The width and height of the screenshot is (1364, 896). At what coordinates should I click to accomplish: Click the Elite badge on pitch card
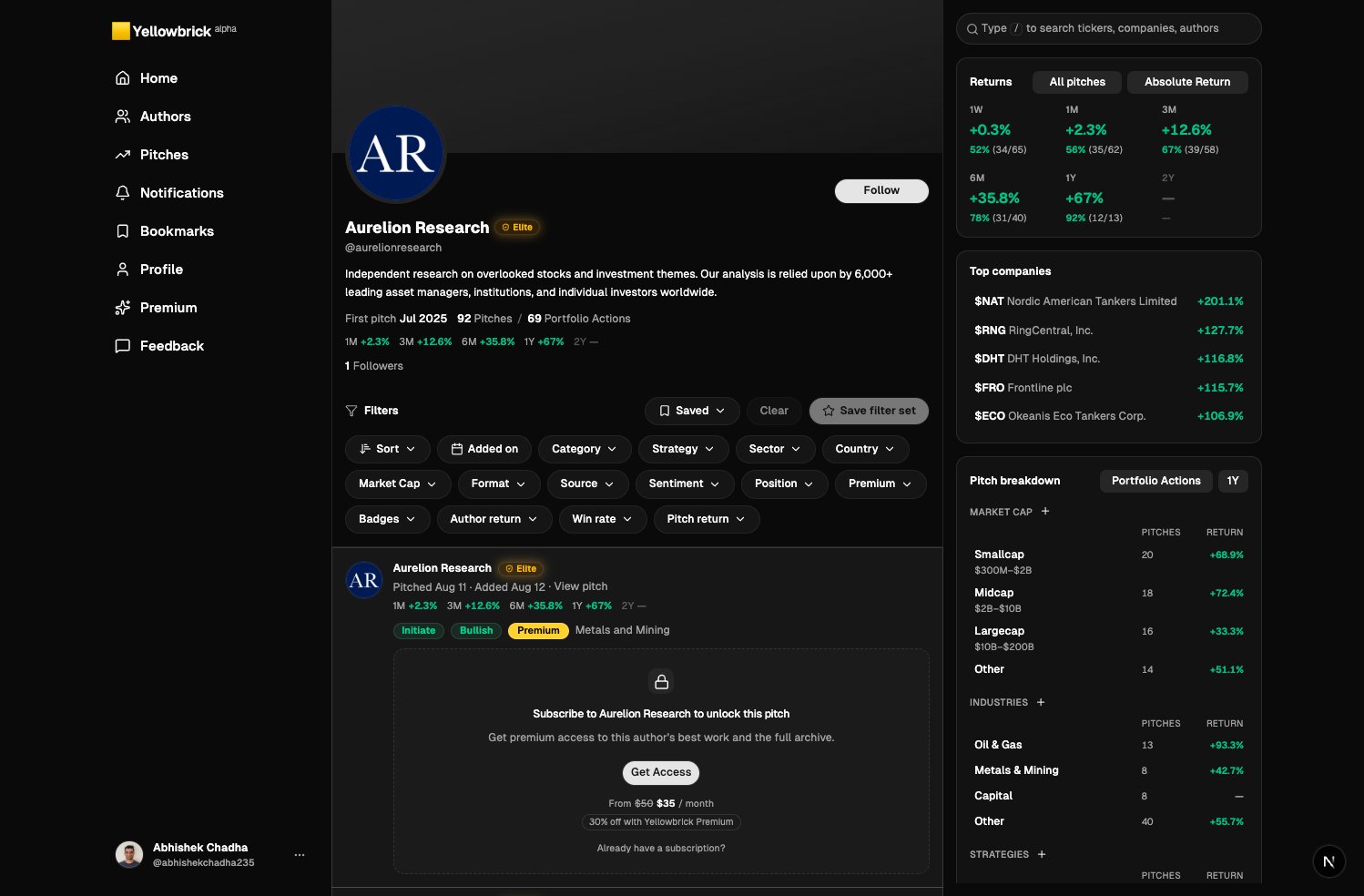(521, 569)
